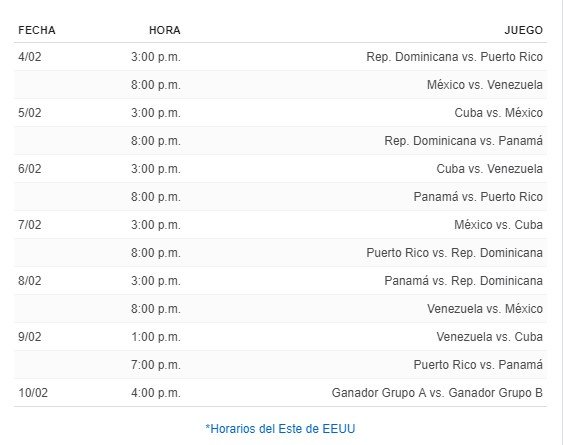The width and height of the screenshot is (563, 445).
Task: Click the HORA column header
Action: (164, 30)
